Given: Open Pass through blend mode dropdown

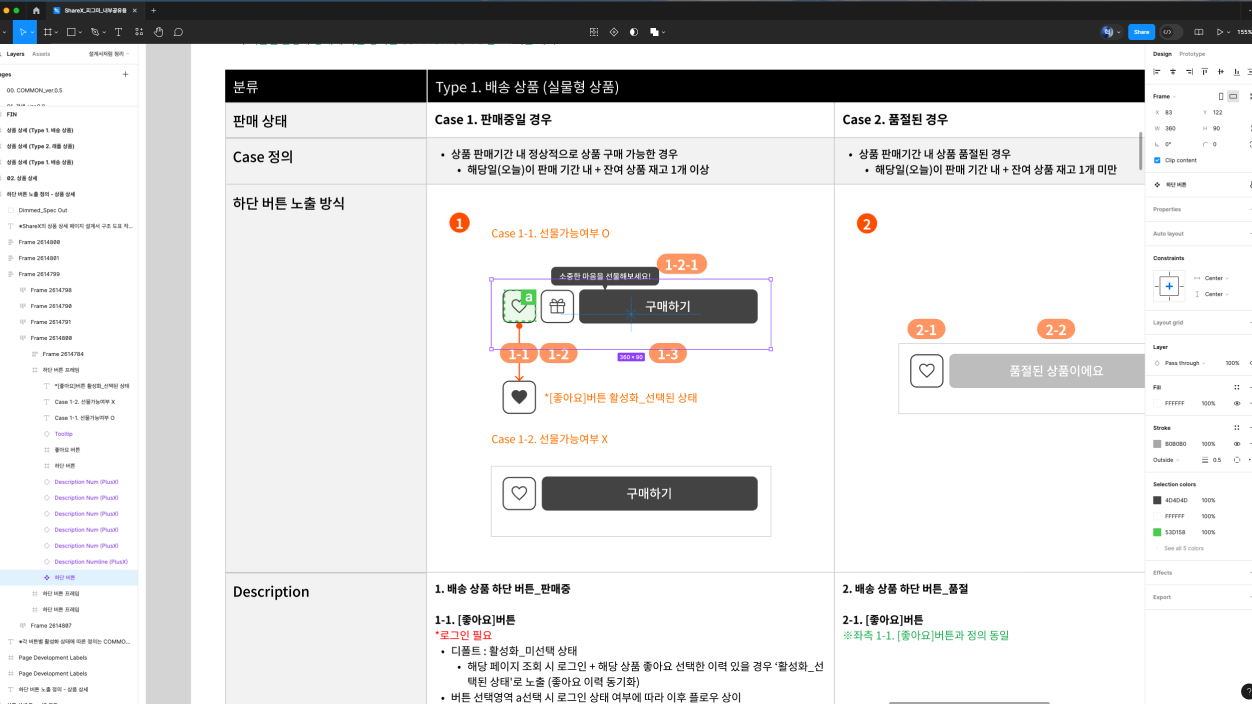Looking at the screenshot, I should click(1183, 363).
